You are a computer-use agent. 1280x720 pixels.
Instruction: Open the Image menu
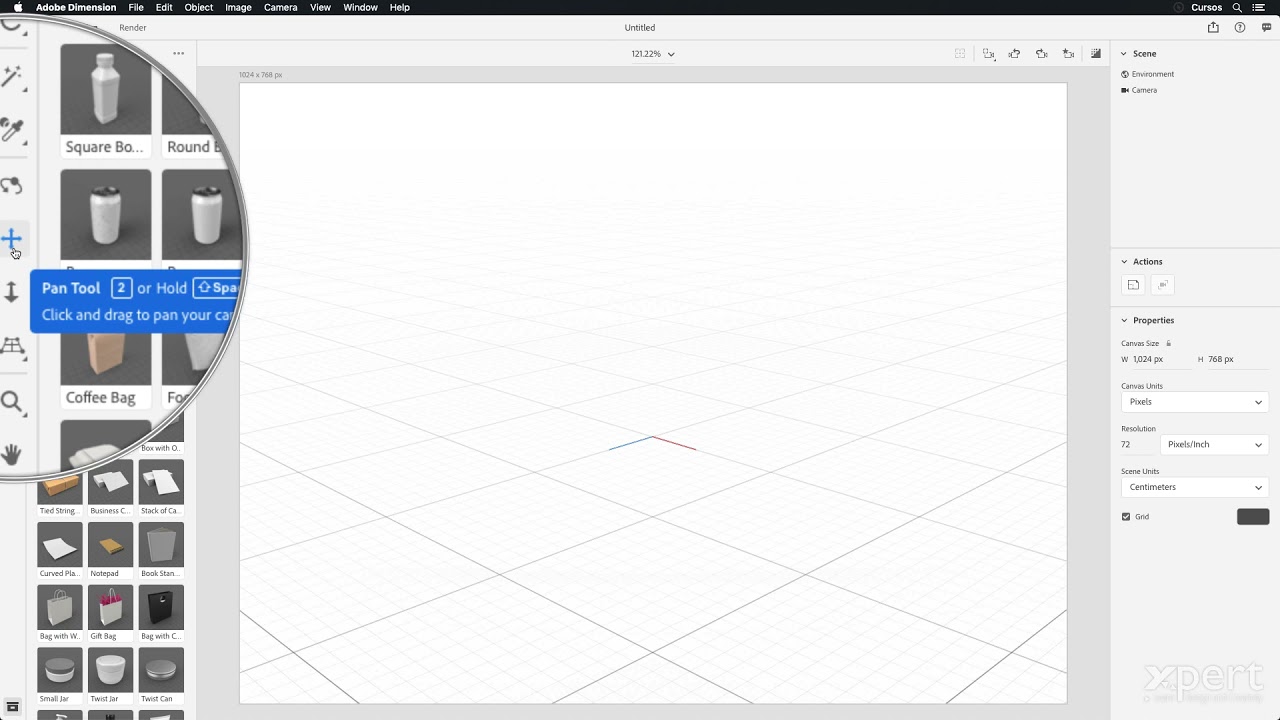[x=238, y=7]
